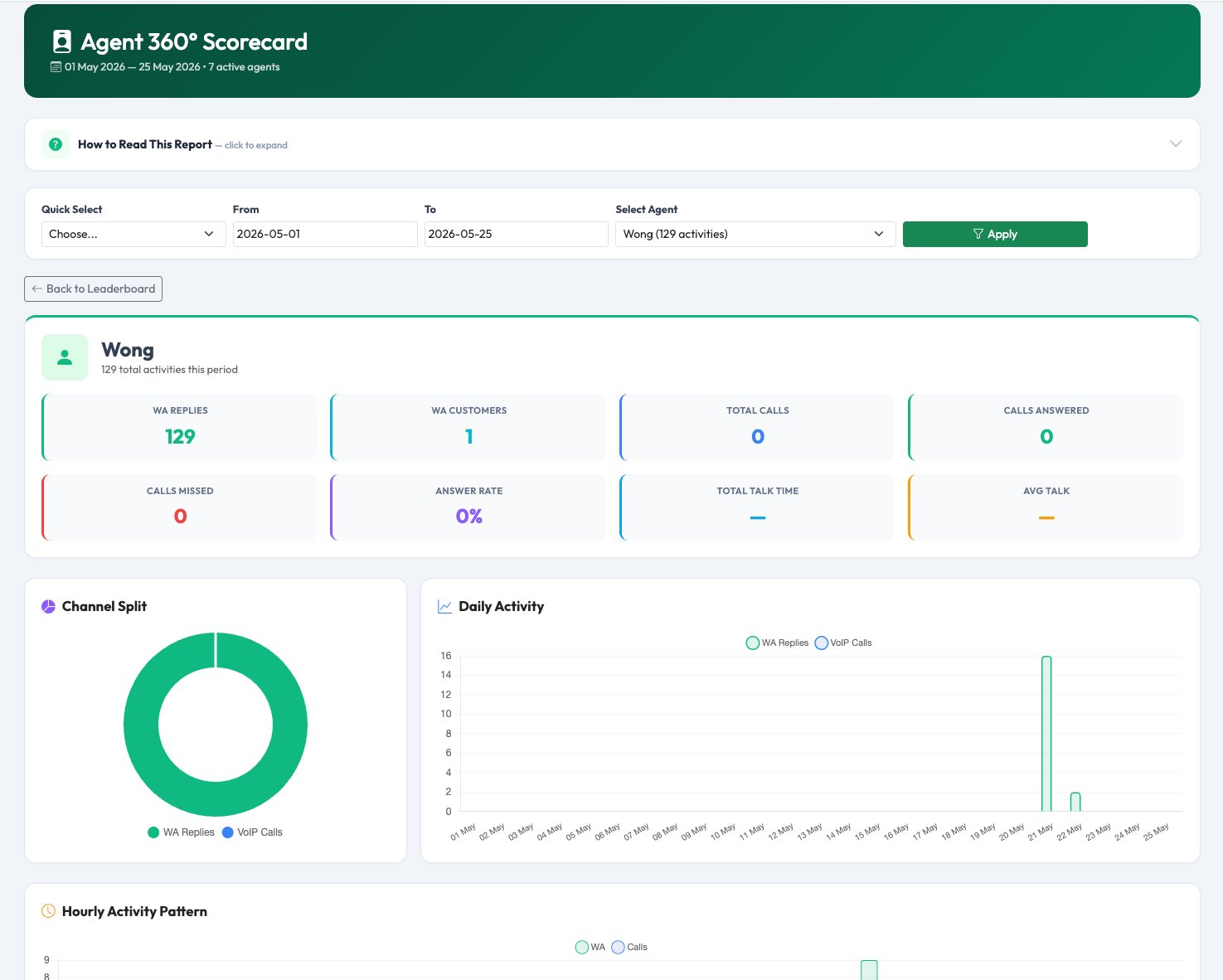The width and height of the screenshot is (1223, 980).
Task: Go back to Leaderboard
Action: (x=93, y=289)
